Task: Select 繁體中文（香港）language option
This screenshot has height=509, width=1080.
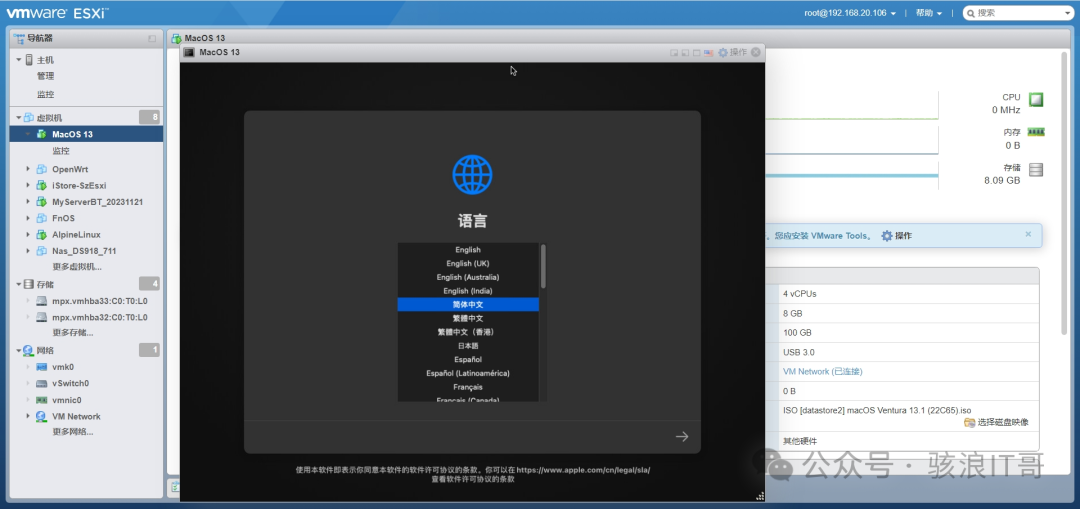Action: [x=468, y=332]
